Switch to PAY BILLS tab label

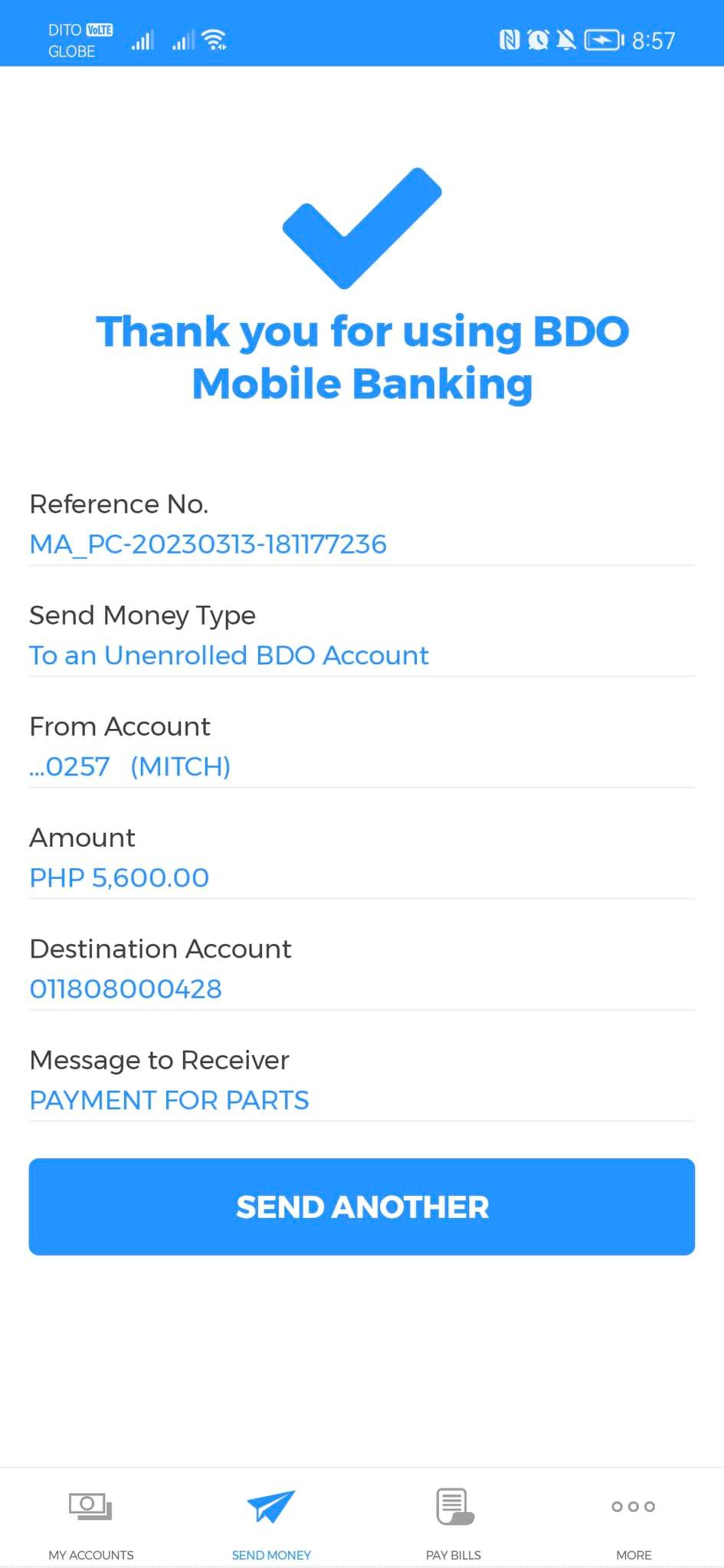pos(454,1555)
